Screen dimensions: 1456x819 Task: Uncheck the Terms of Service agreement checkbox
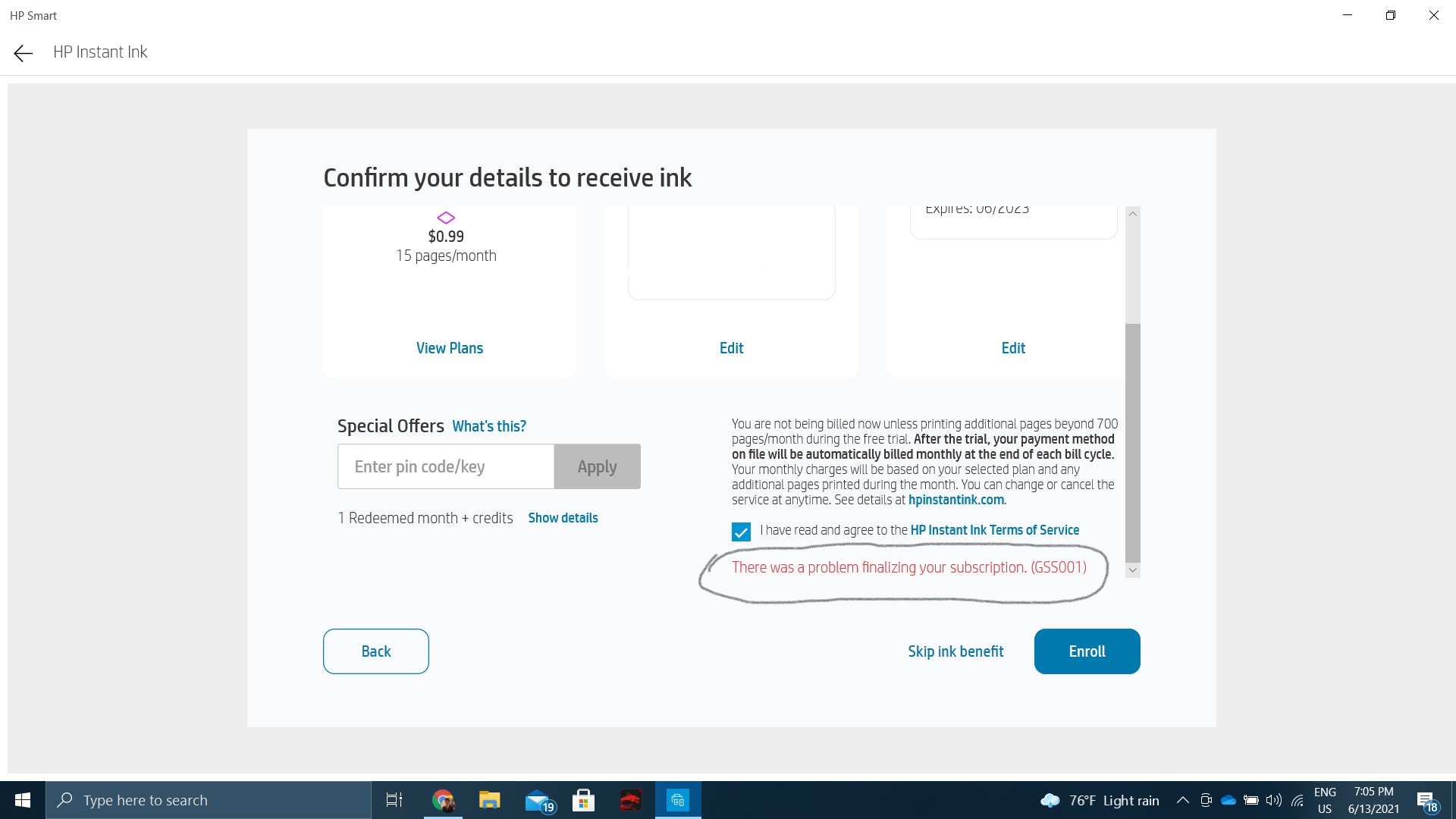tap(741, 532)
